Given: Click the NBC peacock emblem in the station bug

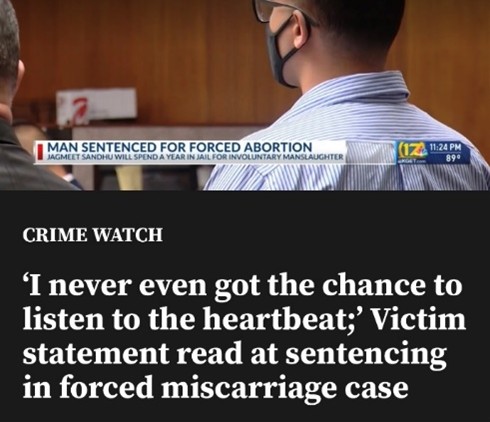Looking at the screenshot, I should tap(419, 151).
